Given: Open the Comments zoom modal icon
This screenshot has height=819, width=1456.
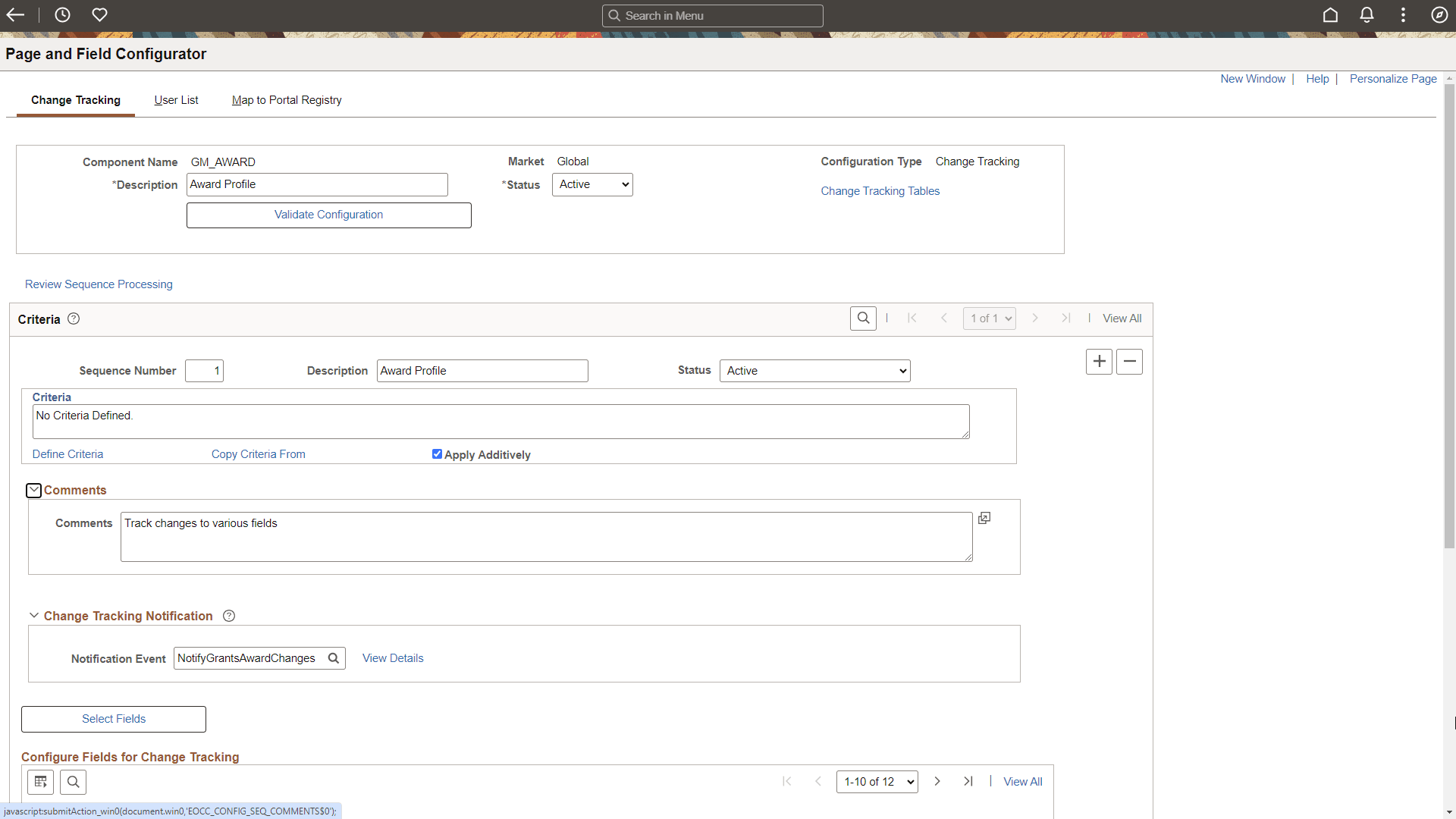Looking at the screenshot, I should tap(984, 518).
